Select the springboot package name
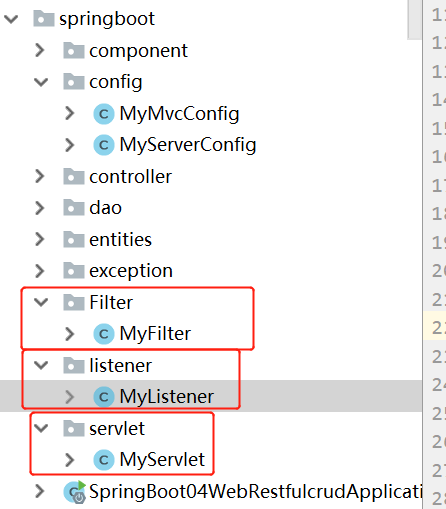The height and width of the screenshot is (509, 446). (x=107, y=19)
